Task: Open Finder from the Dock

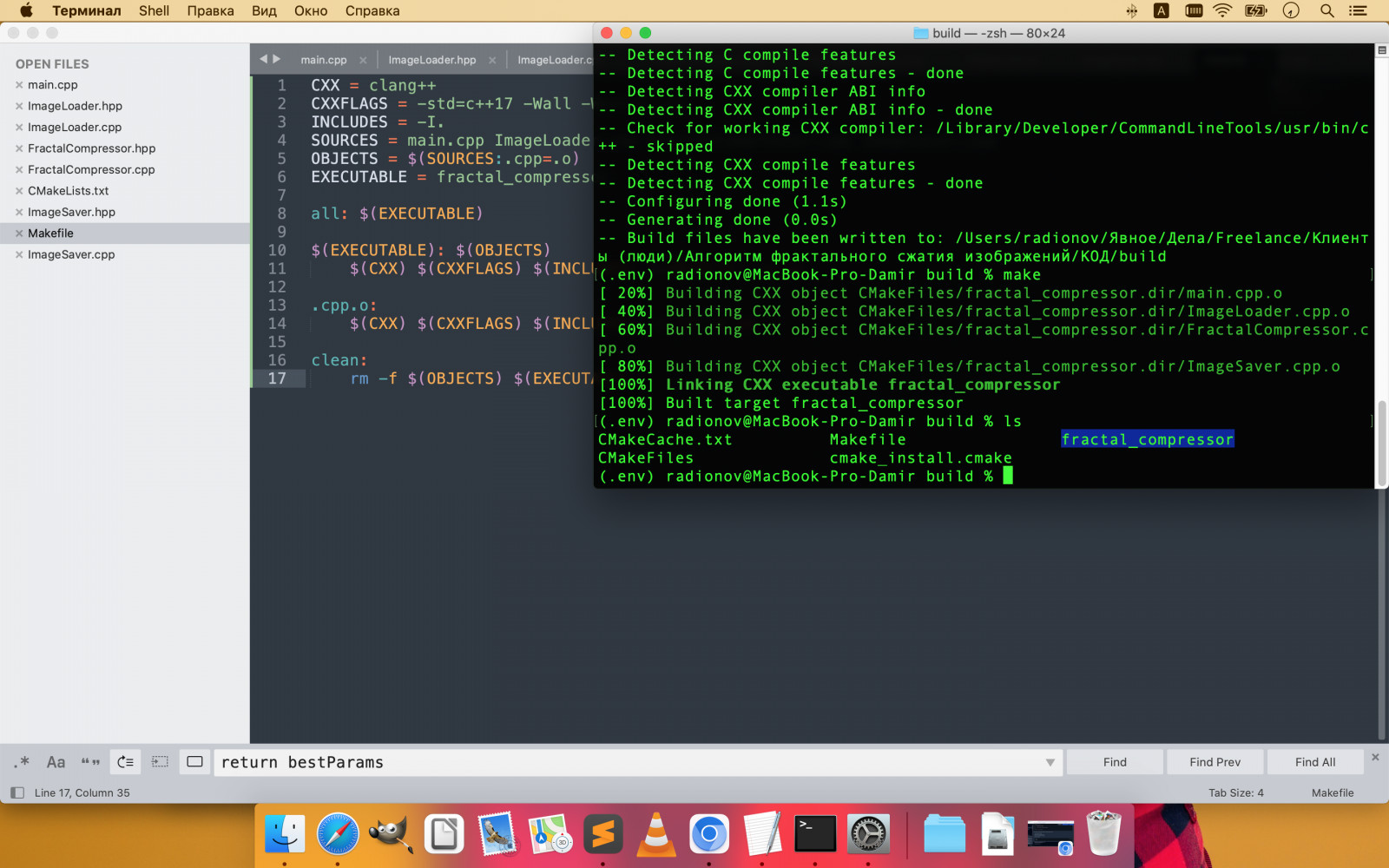Action: [285, 834]
